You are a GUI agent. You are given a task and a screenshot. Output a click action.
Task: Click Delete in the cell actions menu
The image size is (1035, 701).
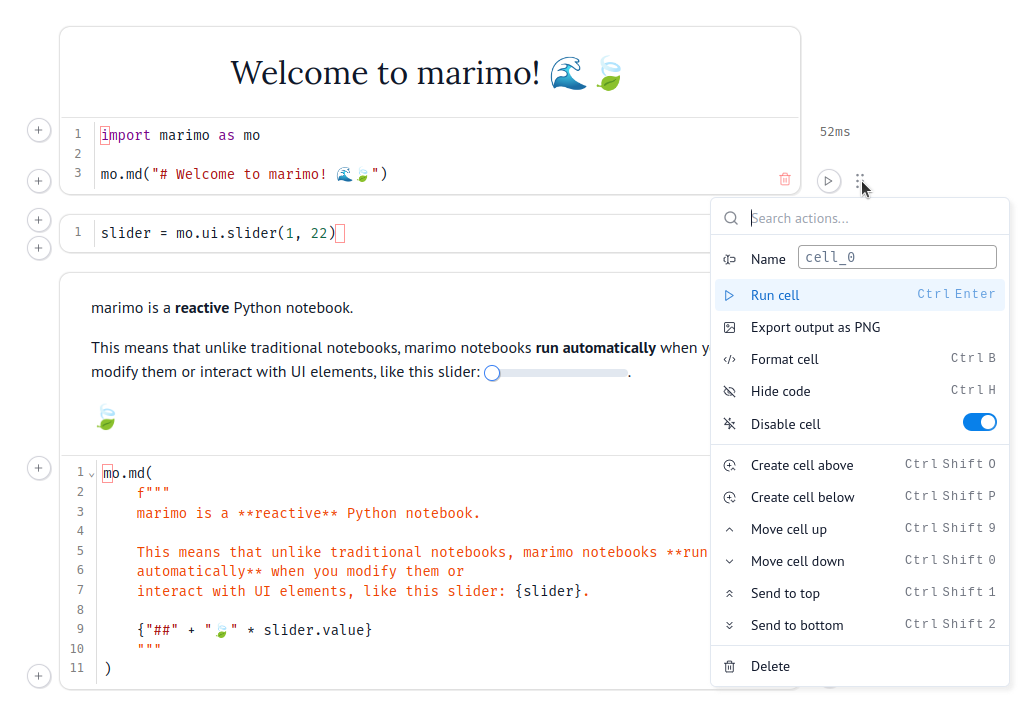tap(859, 667)
